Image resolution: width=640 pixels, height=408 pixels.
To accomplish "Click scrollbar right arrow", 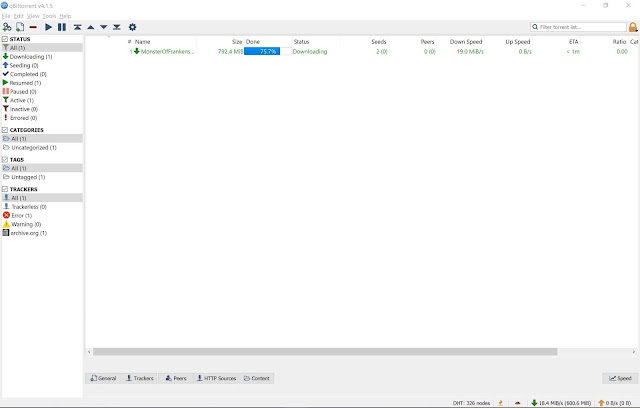I will 634,352.
